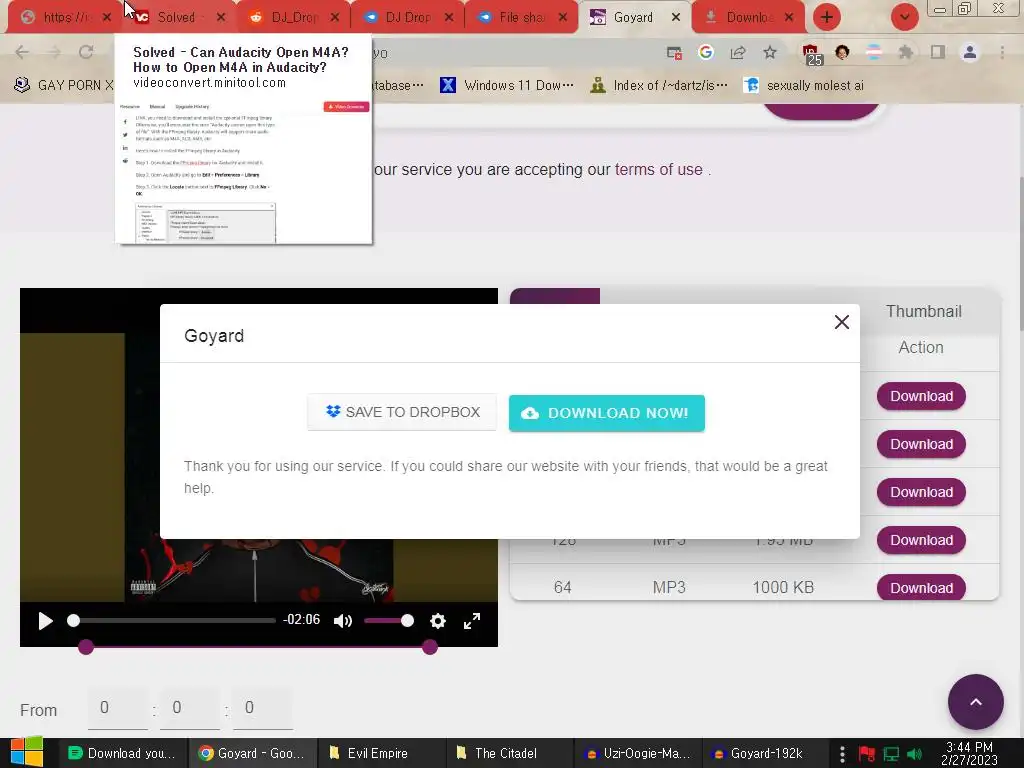Toggle the browser side panel icon
1024x768 pixels.
pyautogui.click(x=938, y=52)
